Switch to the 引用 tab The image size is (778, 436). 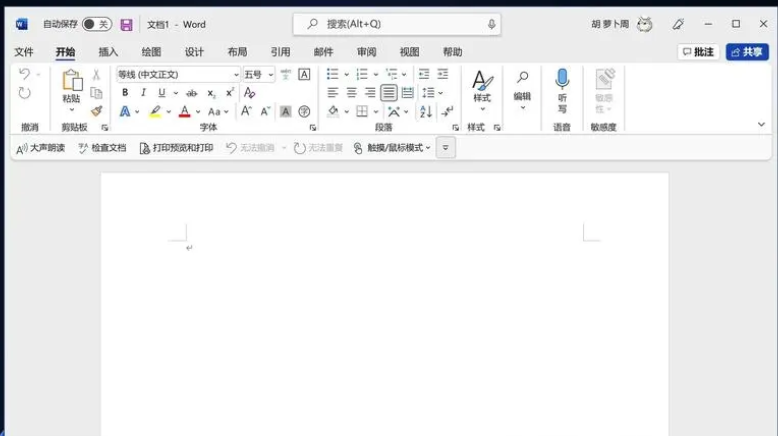point(280,52)
